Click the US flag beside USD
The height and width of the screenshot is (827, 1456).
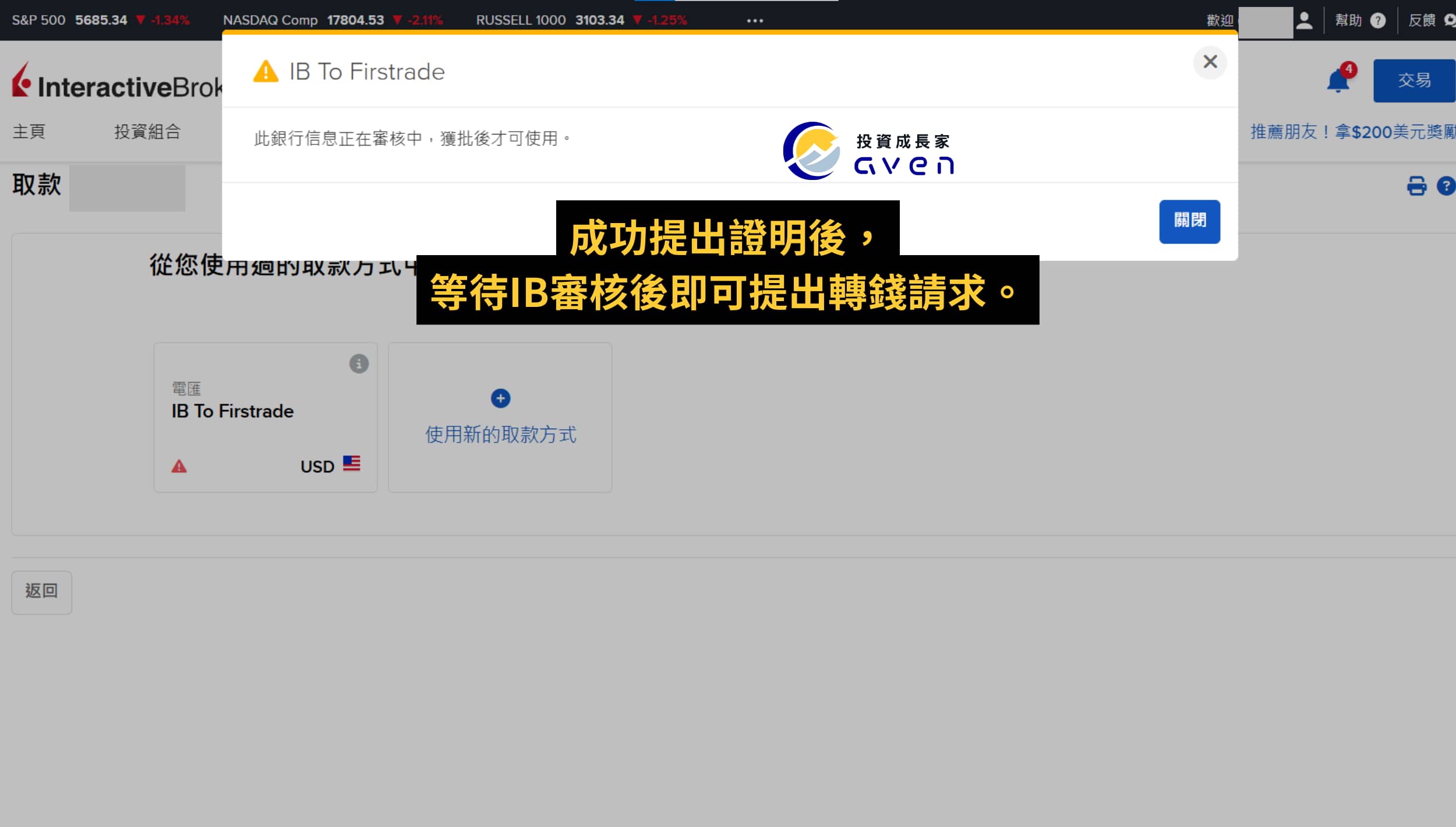coord(352,464)
